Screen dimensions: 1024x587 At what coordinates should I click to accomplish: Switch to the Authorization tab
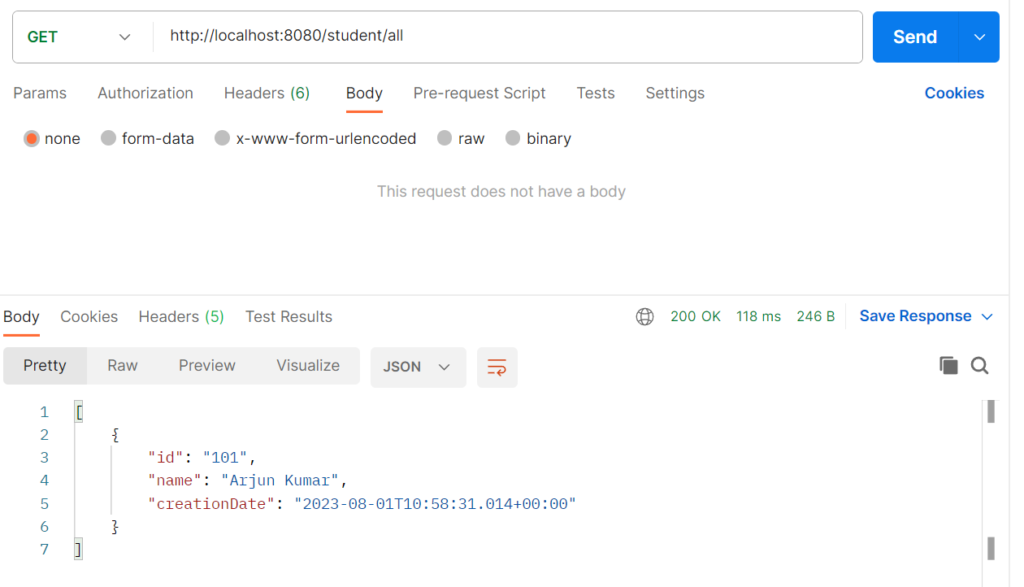145,93
